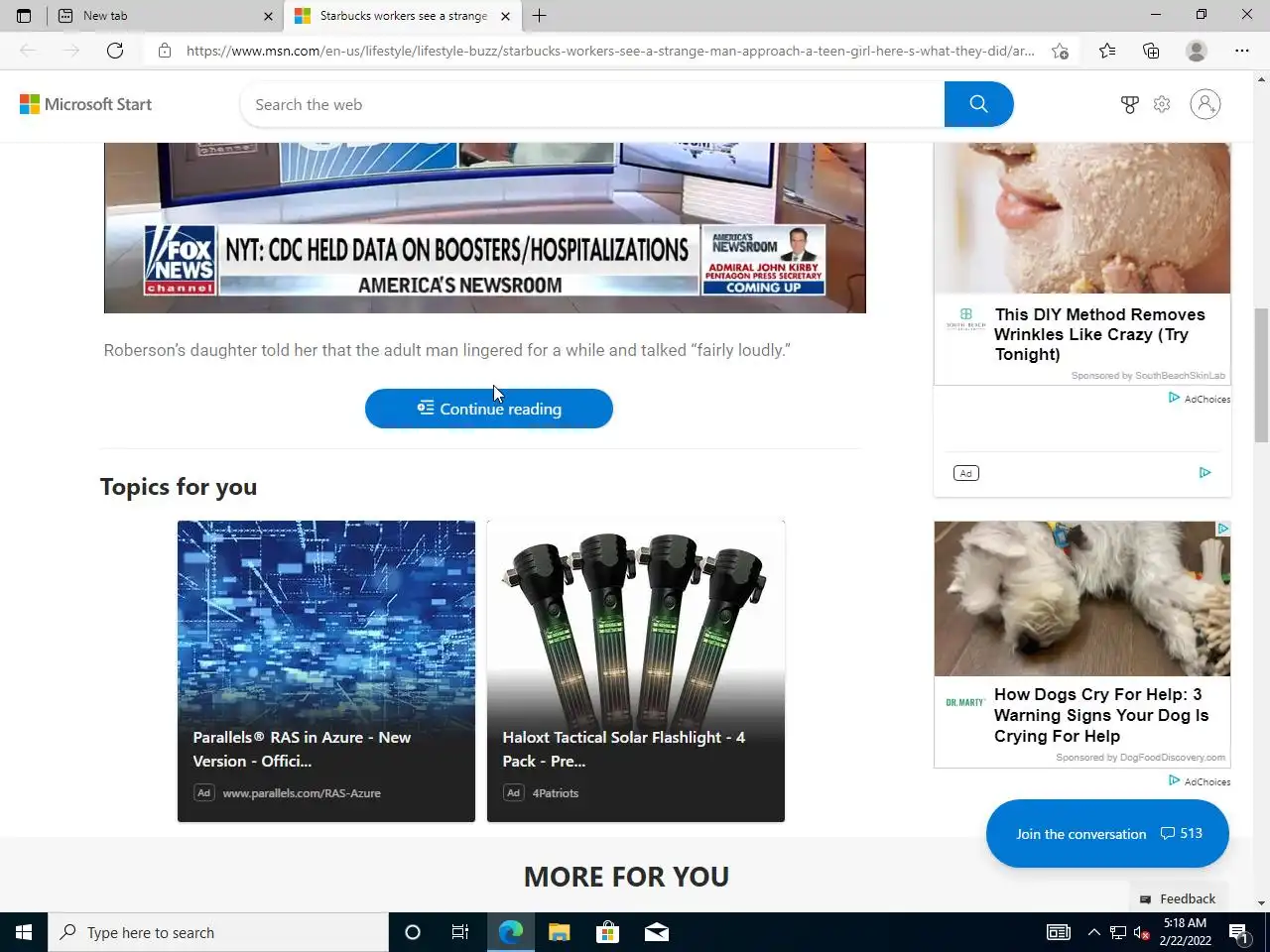Image resolution: width=1270 pixels, height=952 pixels.
Task: Open Cortana circle icon on taskbar
Action: [x=413, y=932]
